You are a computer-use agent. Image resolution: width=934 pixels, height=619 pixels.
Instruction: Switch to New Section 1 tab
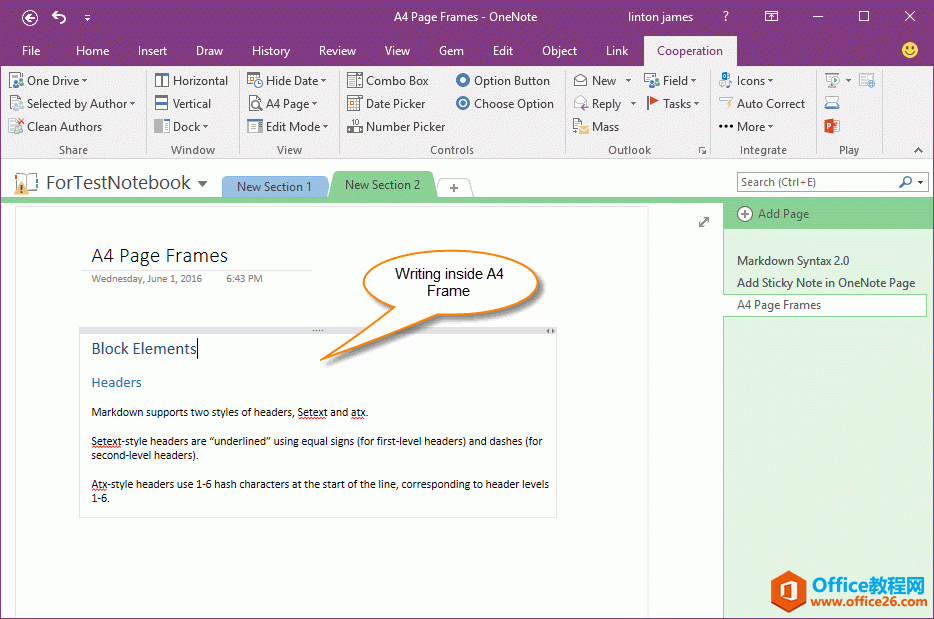[274, 186]
